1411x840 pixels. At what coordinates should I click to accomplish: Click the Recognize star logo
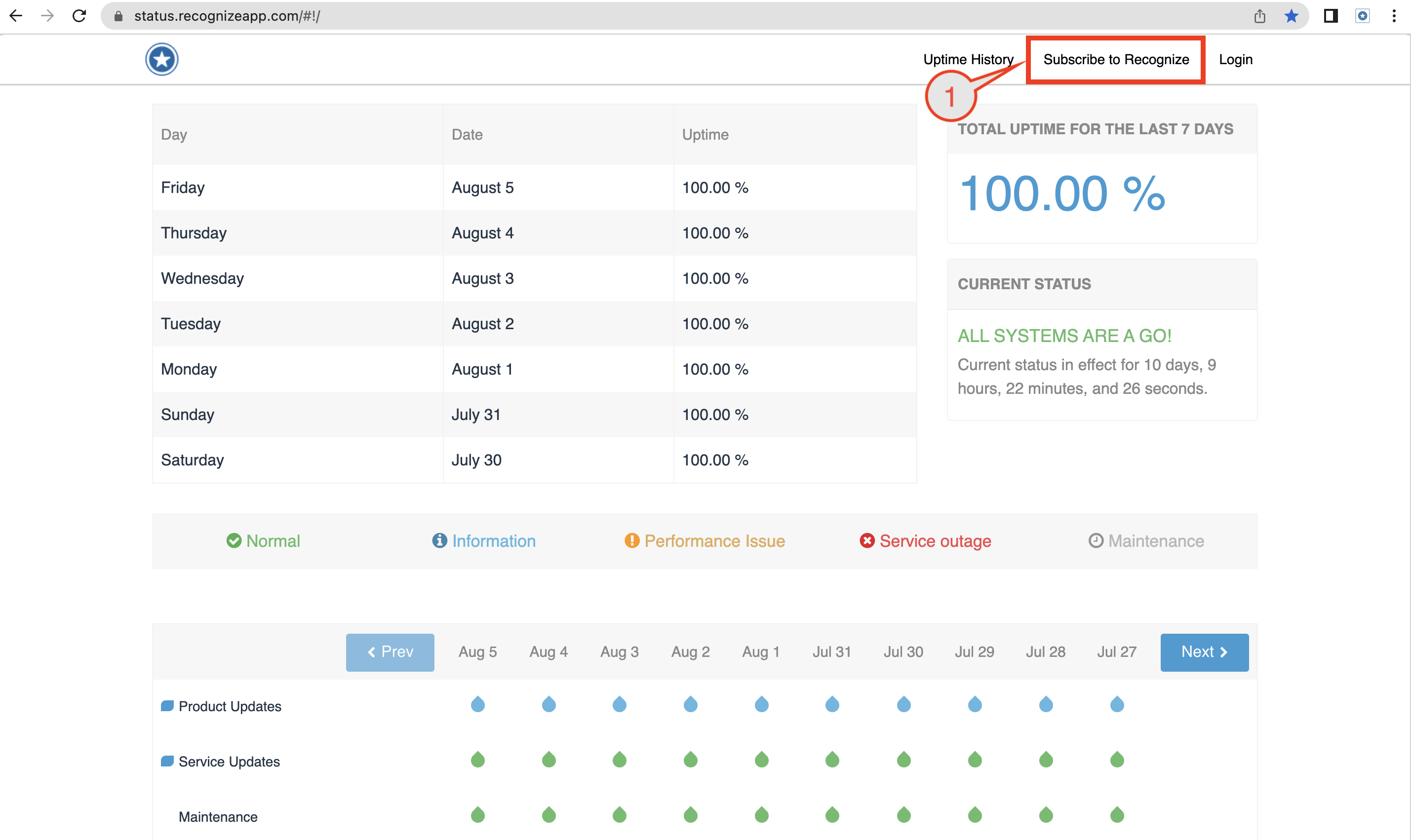[x=162, y=59]
